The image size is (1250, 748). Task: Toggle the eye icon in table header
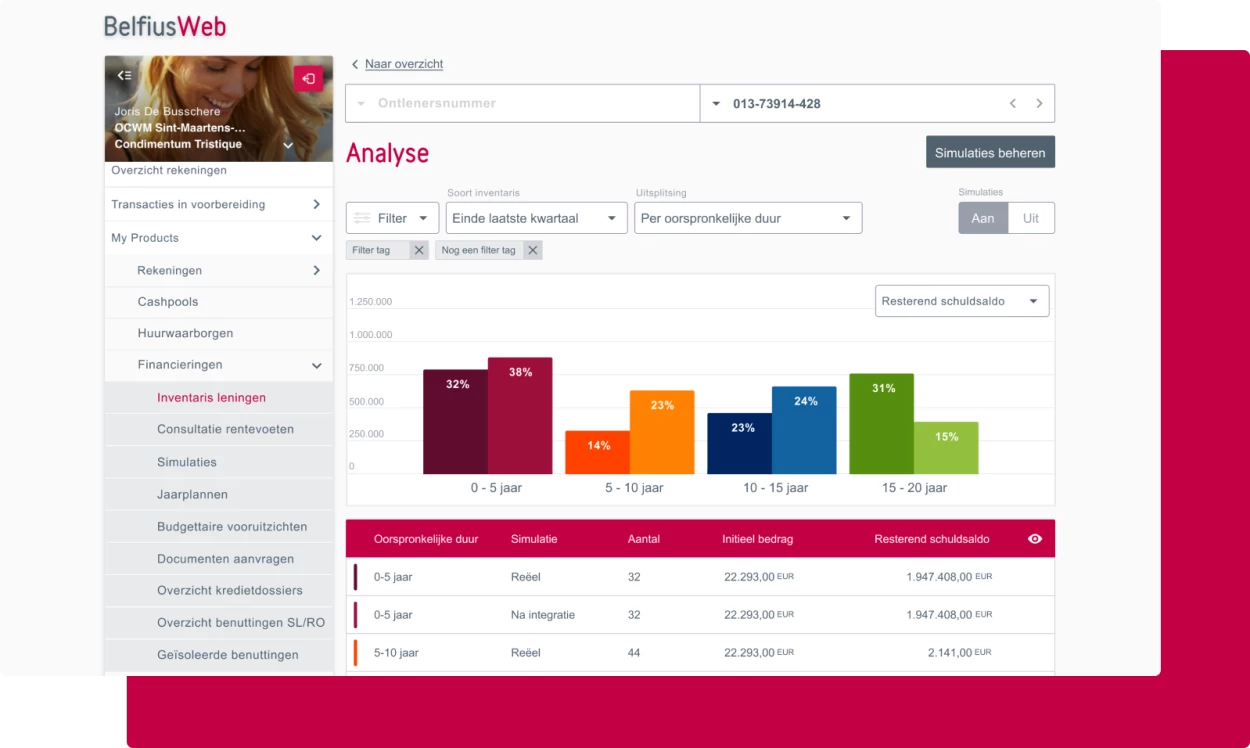pyautogui.click(x=1035, y=539)
